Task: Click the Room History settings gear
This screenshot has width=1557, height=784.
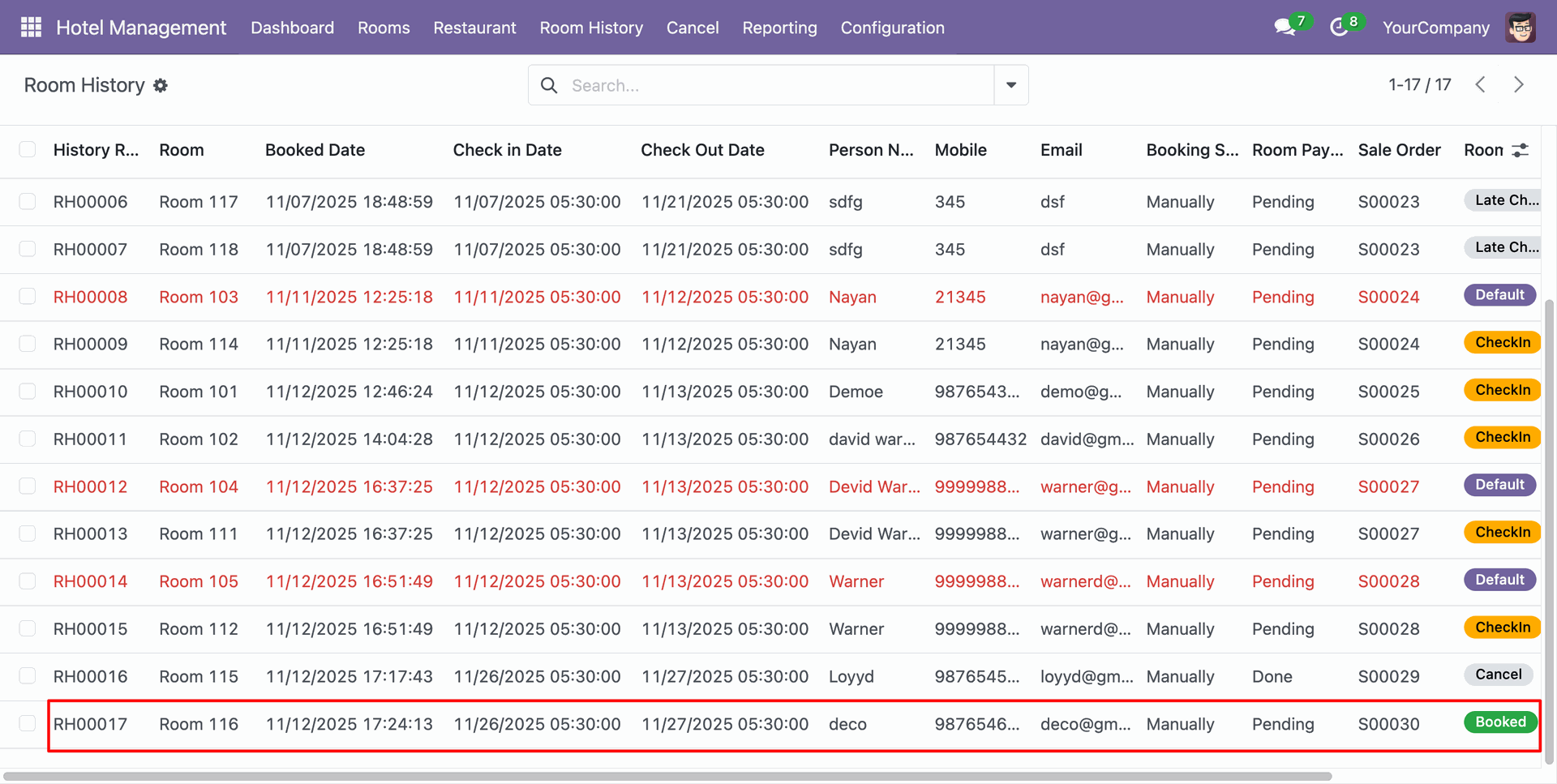Action: [x=161, y=85]
